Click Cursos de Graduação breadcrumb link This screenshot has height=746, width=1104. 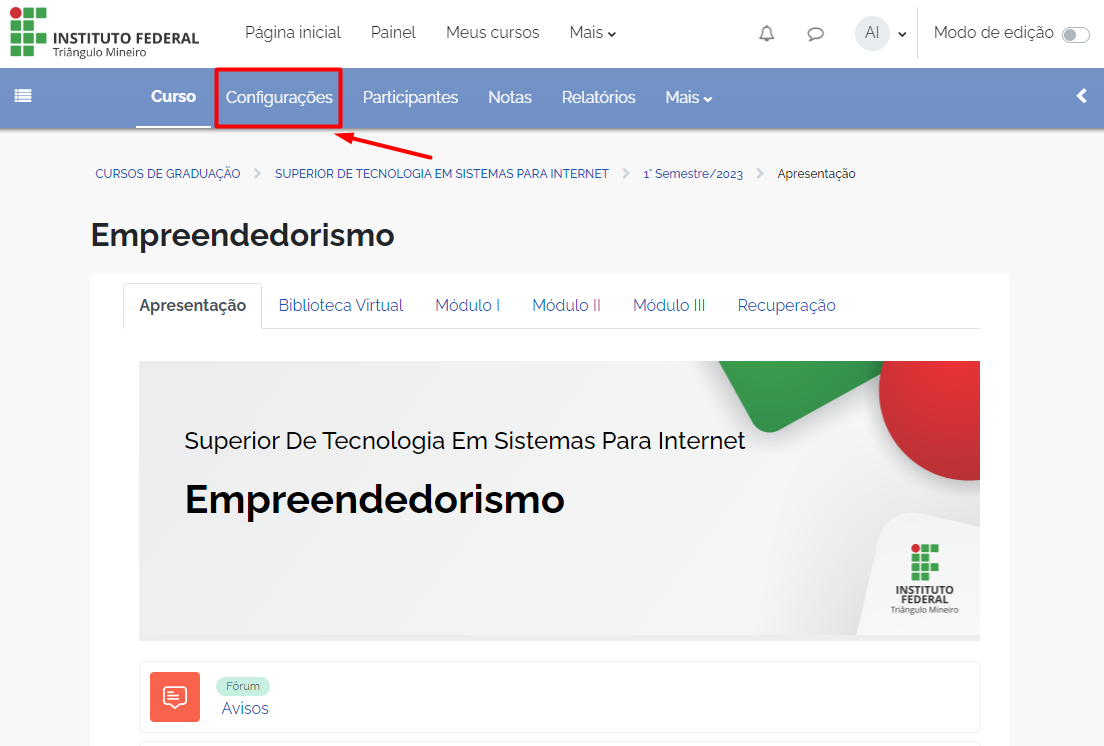[x=168, y=174]
